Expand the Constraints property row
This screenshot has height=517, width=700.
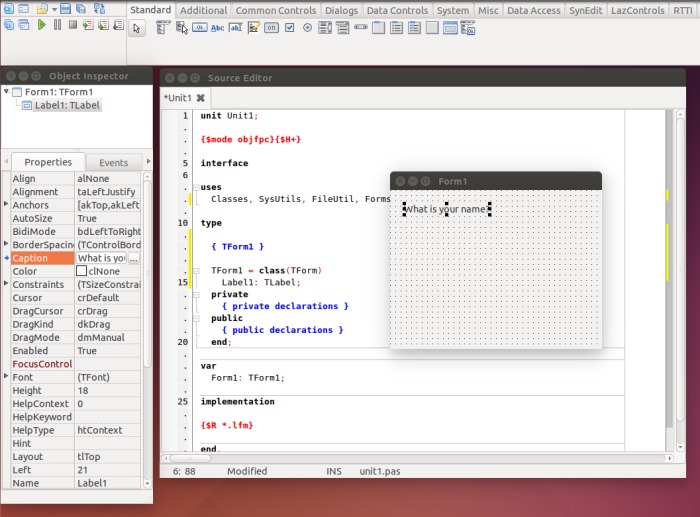(6, 284)
